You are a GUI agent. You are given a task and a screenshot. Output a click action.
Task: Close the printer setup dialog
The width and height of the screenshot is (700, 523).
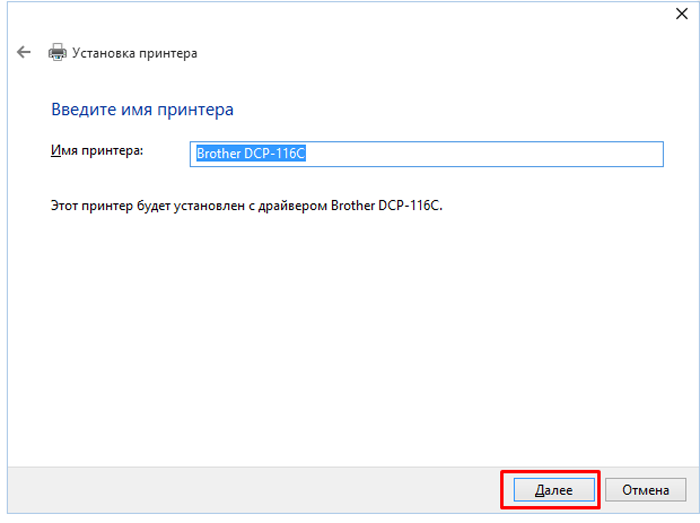pos(681,14)
